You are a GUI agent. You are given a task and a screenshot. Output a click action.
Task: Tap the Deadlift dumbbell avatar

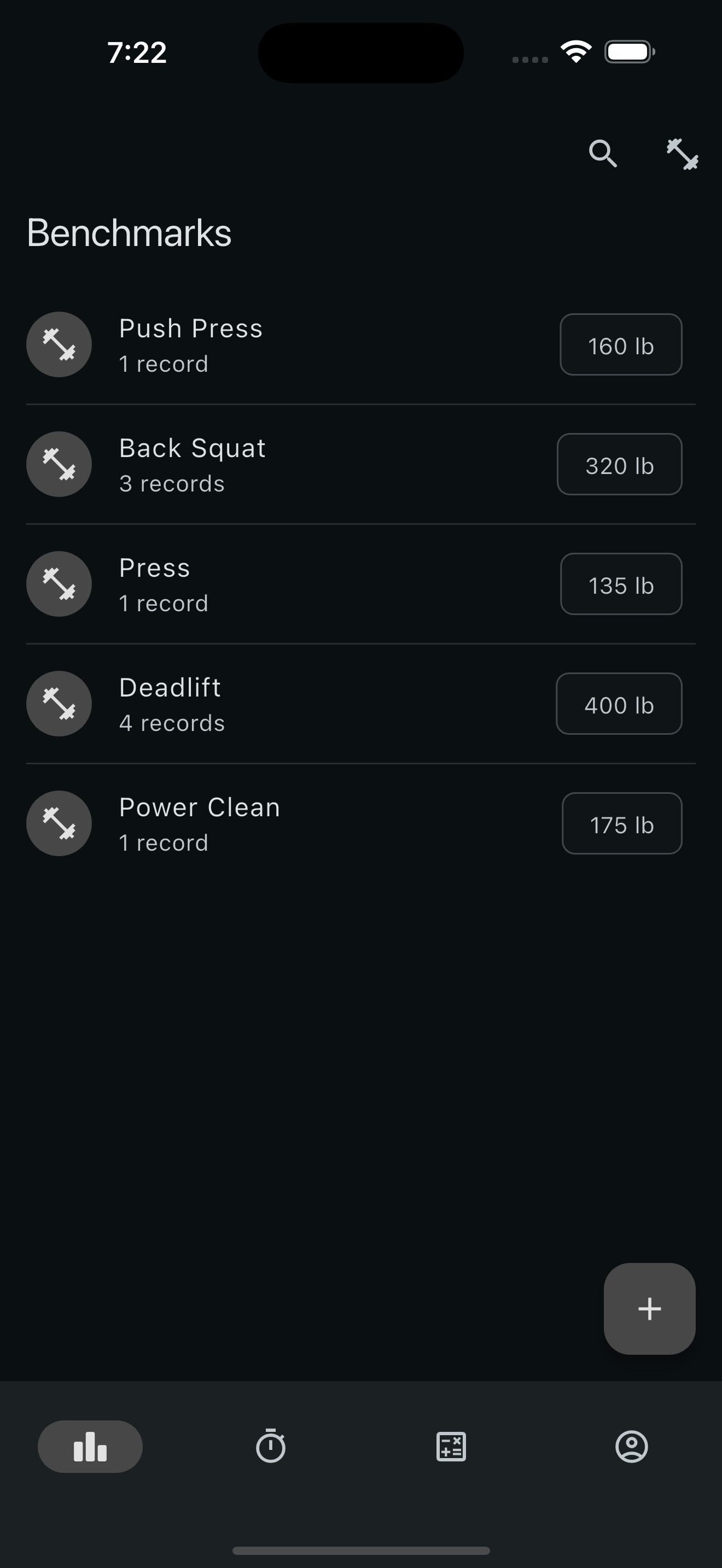pos(59,704)
